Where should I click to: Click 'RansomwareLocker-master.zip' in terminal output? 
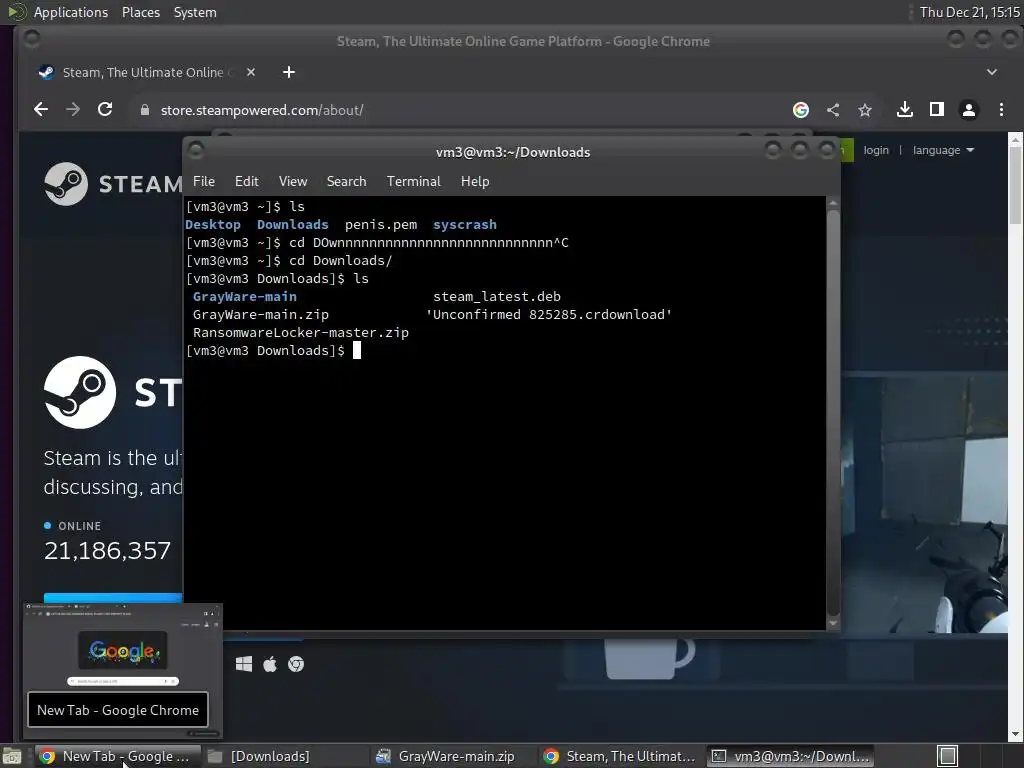pos(300,332)
